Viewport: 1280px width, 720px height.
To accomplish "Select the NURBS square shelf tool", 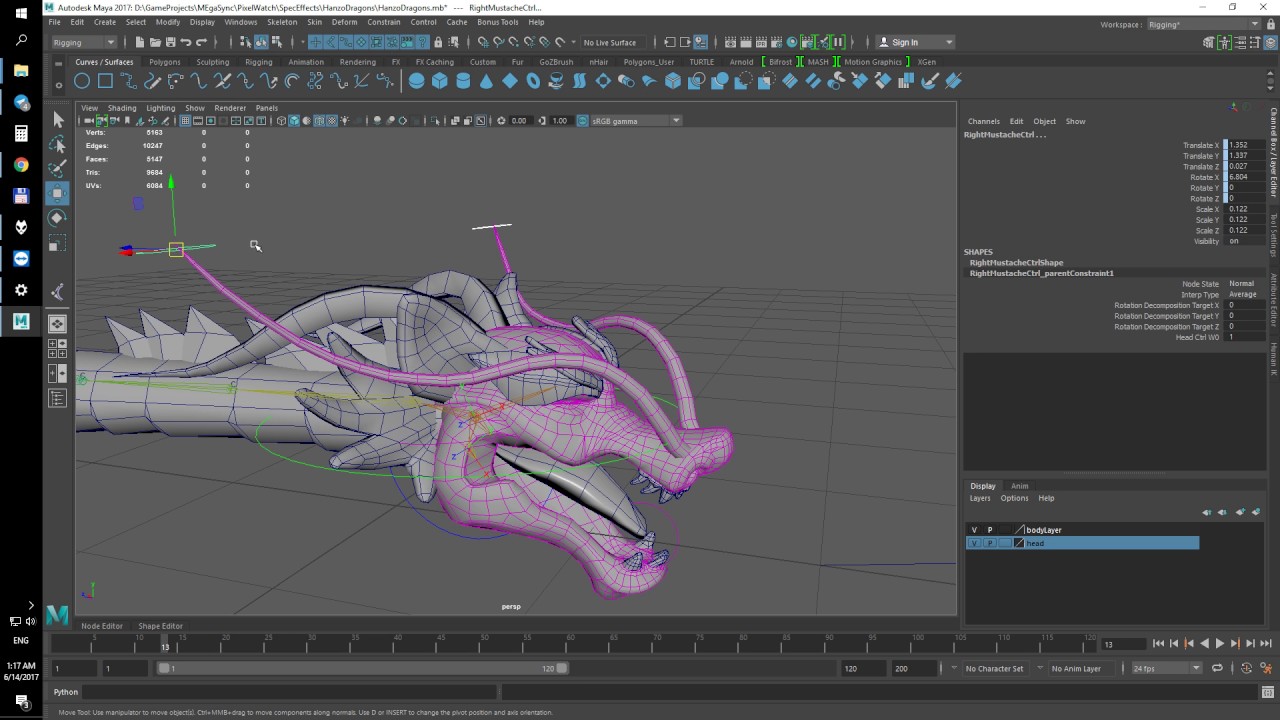I will click(x=105, y=81).
